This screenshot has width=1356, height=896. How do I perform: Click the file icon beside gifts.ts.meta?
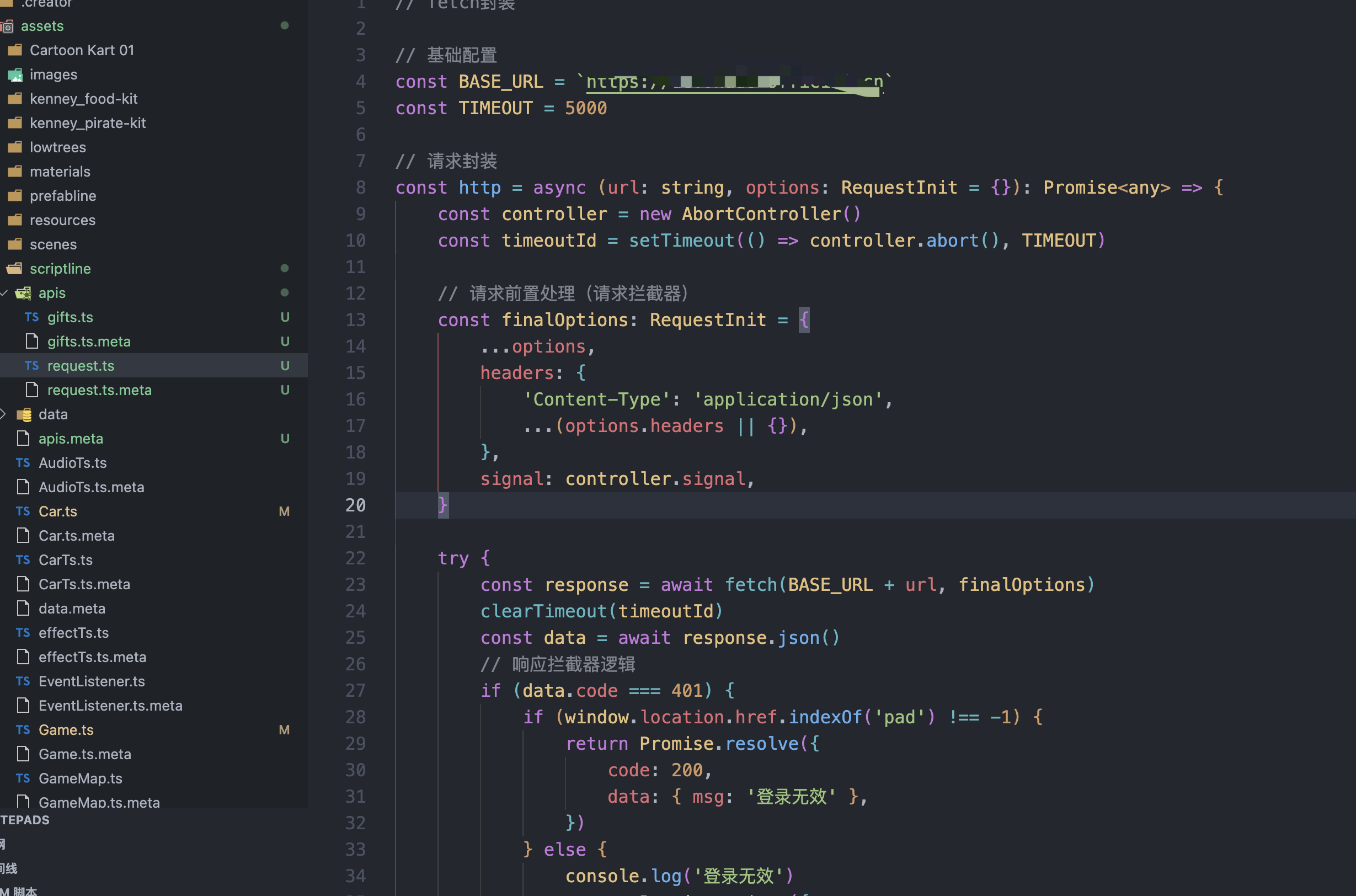coord(32,342)
